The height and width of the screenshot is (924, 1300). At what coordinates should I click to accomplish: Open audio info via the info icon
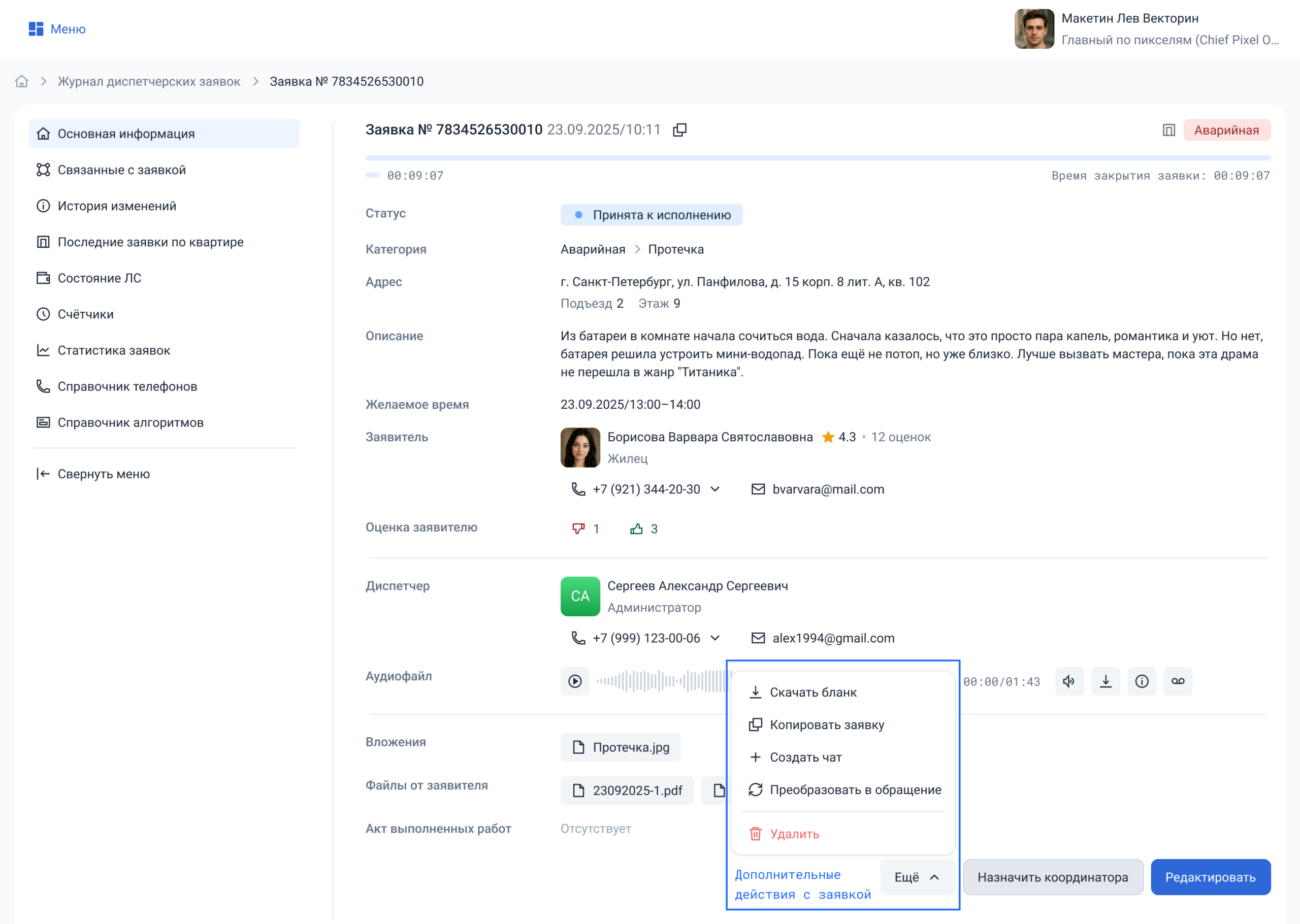click(x=1141, y=681)
